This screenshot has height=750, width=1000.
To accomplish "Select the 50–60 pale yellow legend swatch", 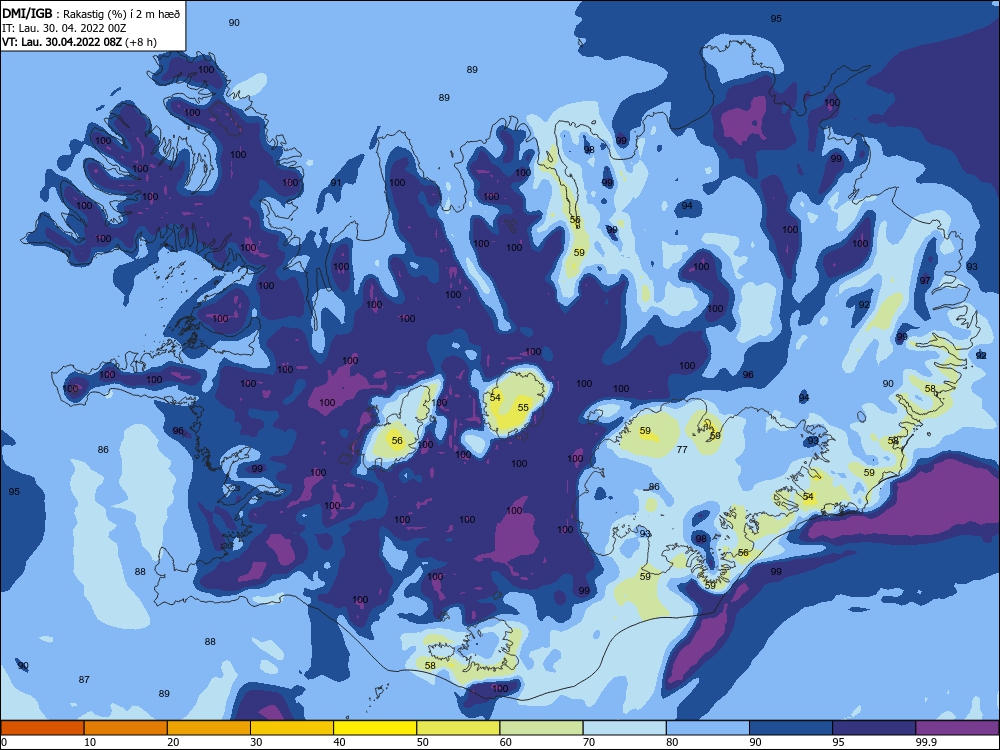I will 459,728.
